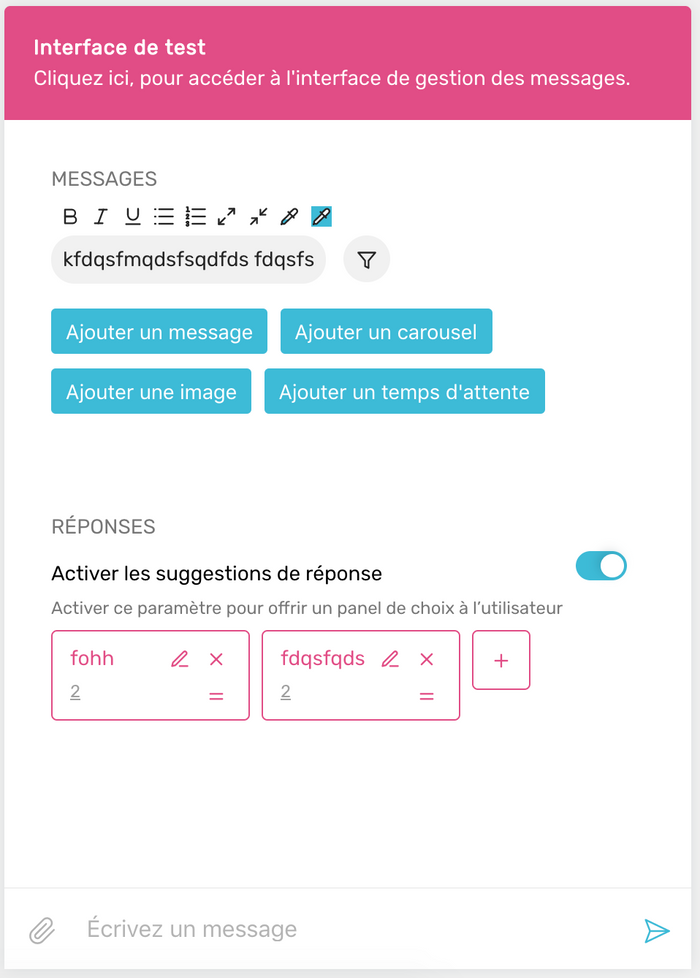The image size is (700, 978).
Task: Insert a bulleted list
Action: [163, 216]
